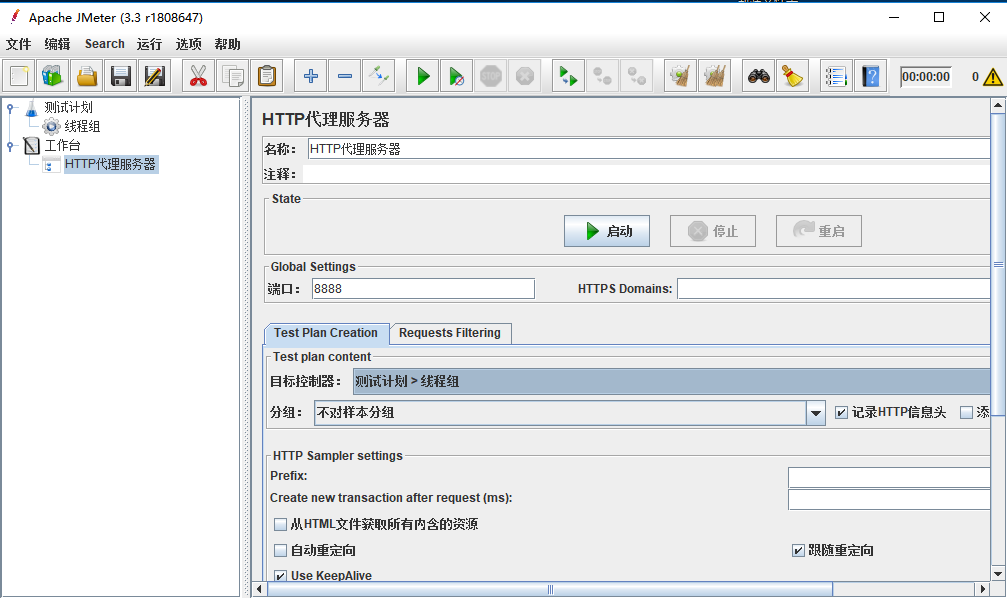Open the 分组 dropdown arrow
This screenshot has height=598, width=1007.
tap(816, 412)
